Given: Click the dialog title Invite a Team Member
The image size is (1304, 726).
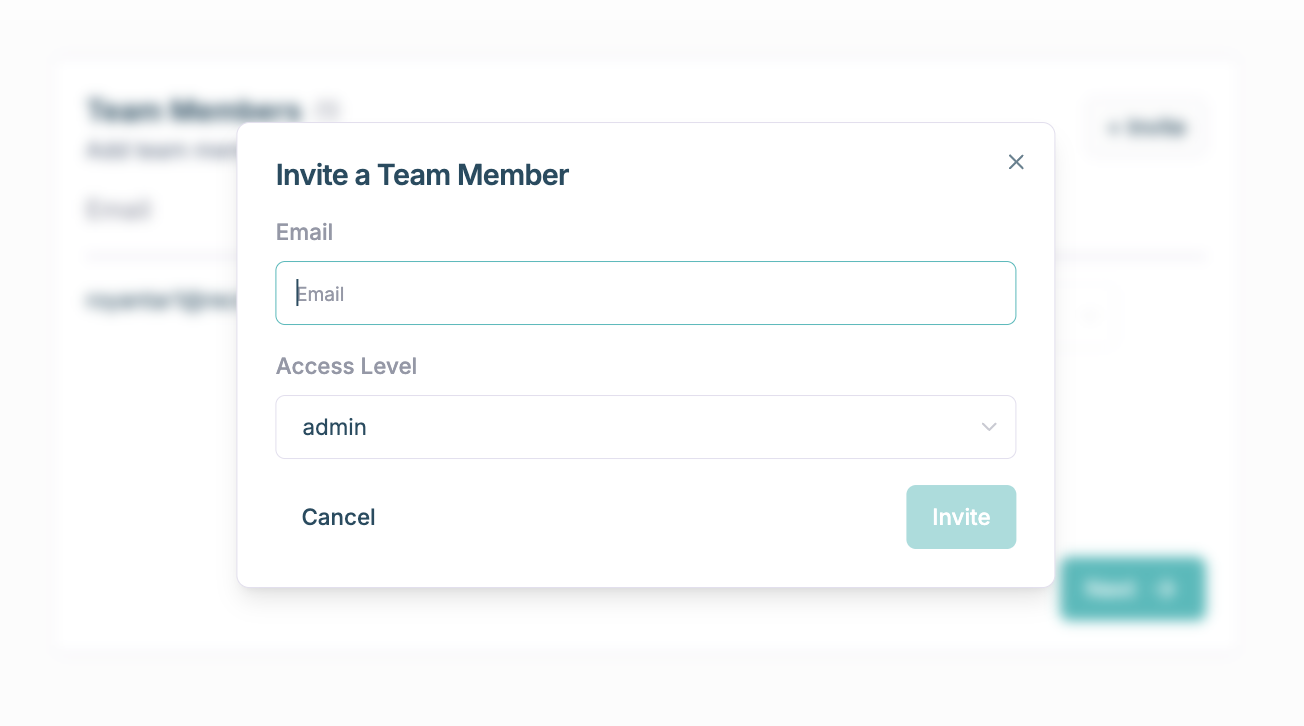Looking at the screenshot, I should click(x=422, y=175).
